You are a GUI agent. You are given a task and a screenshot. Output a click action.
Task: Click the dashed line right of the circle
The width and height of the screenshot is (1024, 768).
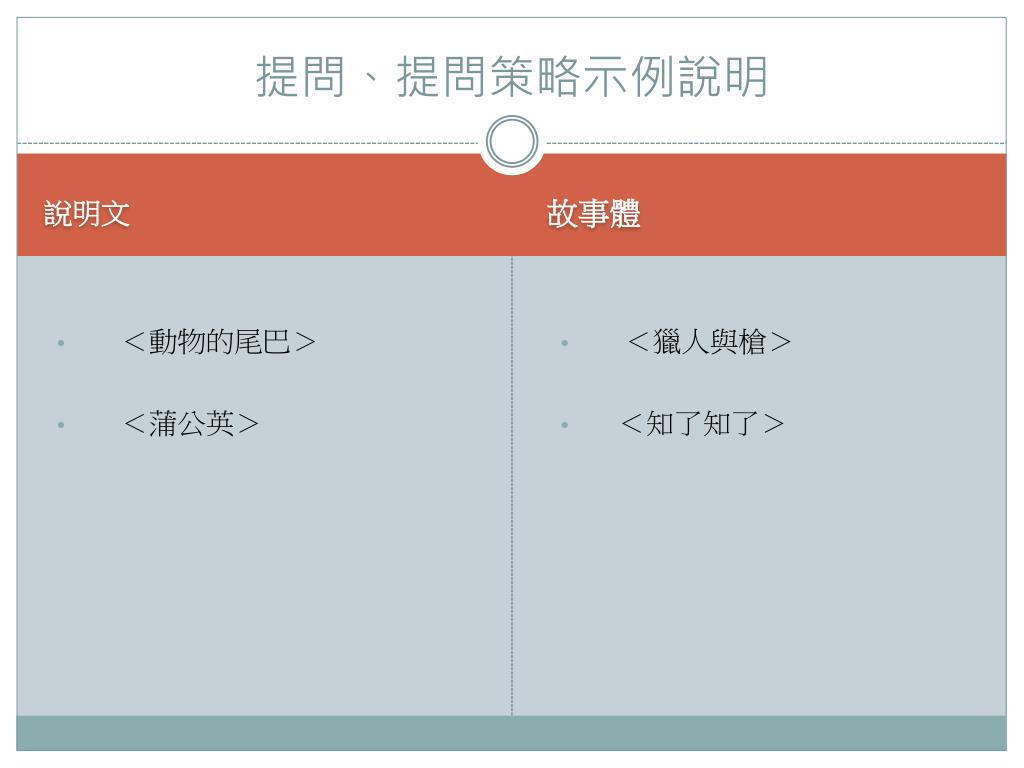[775, 143]
